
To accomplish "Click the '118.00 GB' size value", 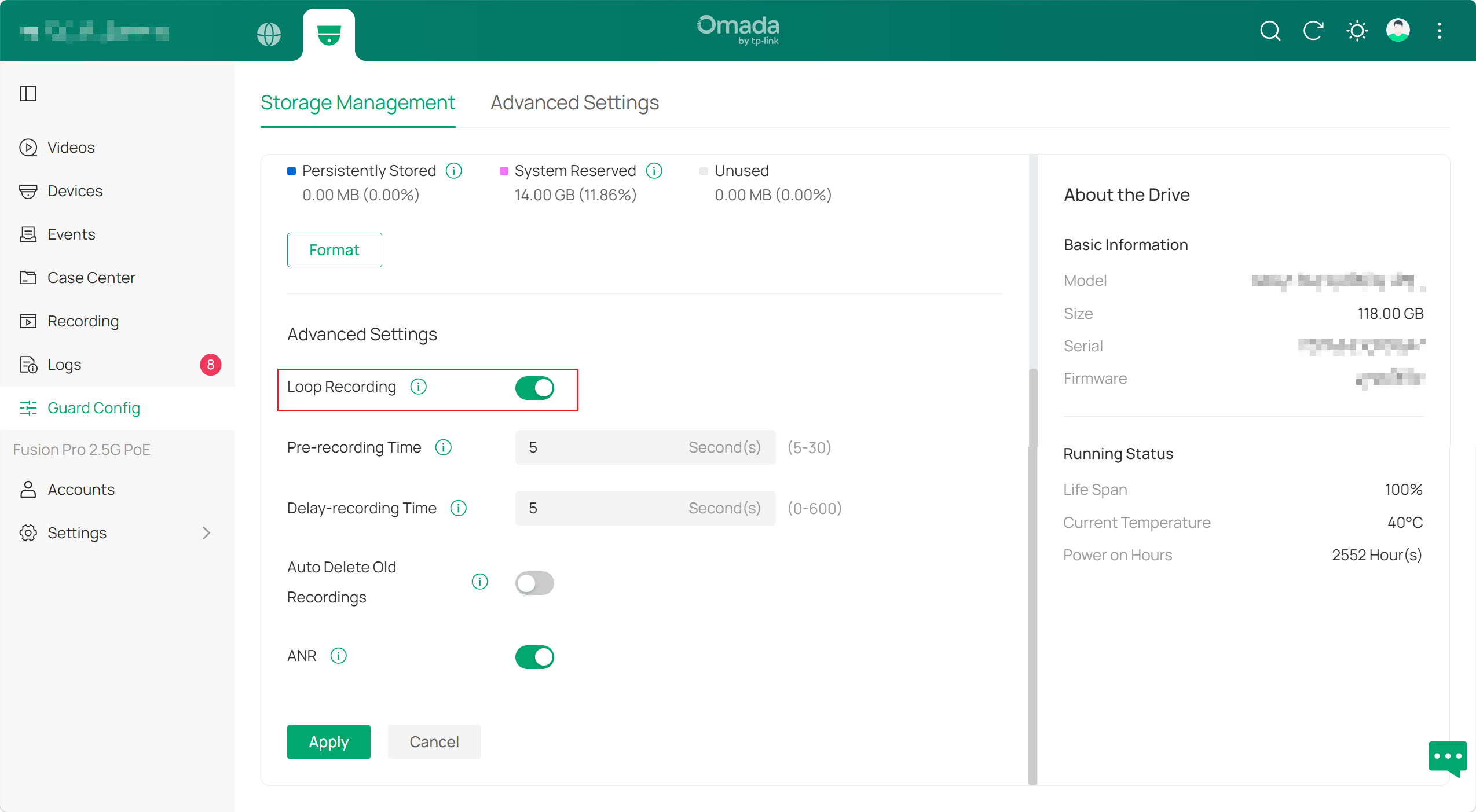I will coord(1390,314).
